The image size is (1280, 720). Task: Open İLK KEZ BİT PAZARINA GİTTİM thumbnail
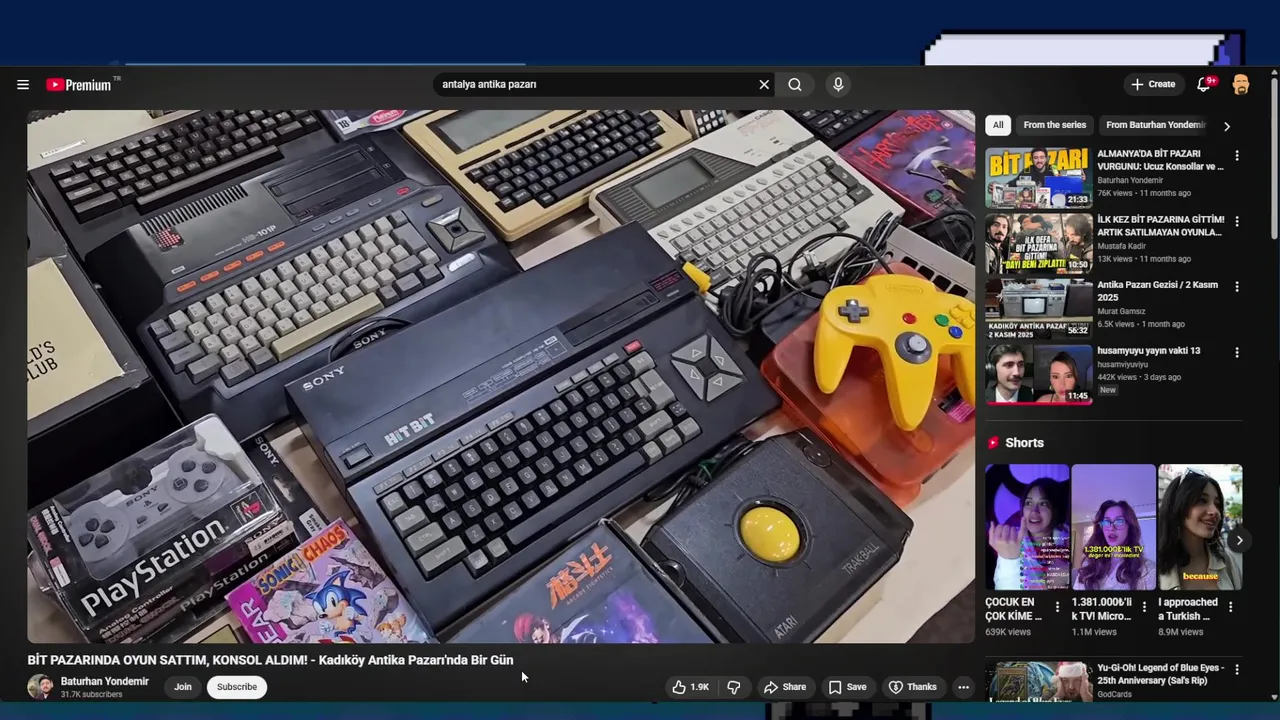[x=1039, y=244]
